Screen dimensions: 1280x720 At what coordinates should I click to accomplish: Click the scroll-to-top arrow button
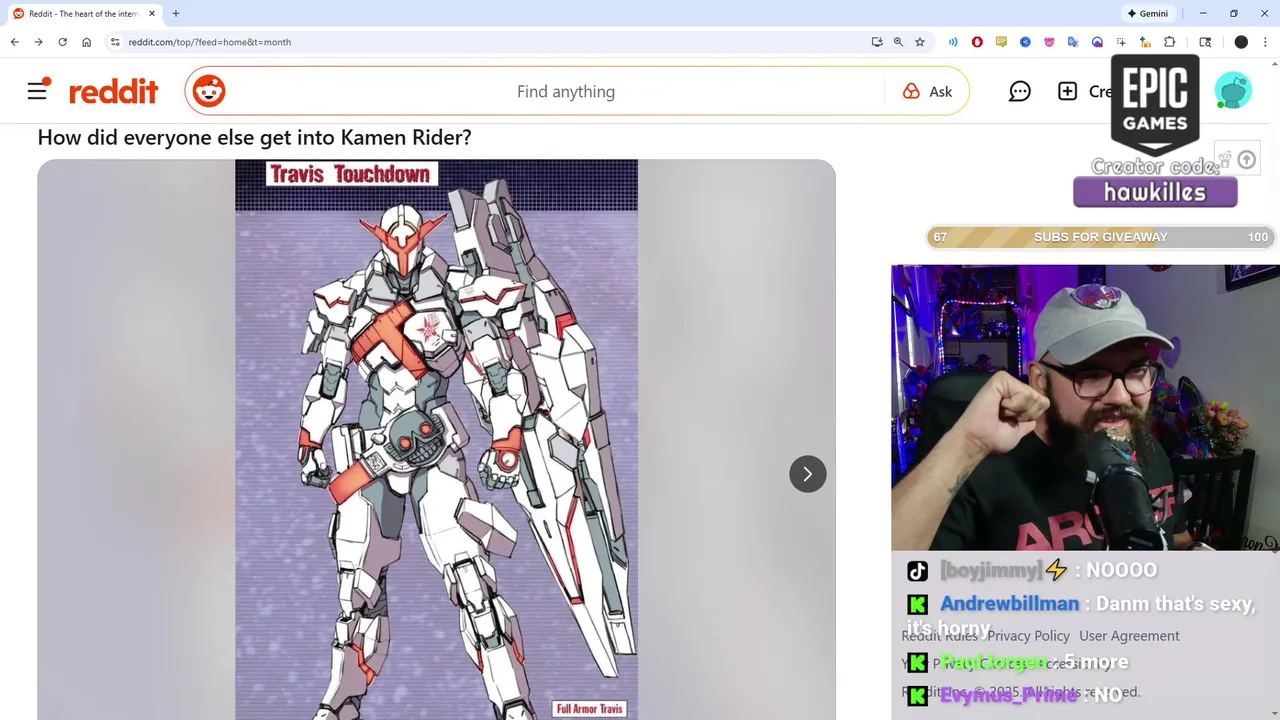1246,160
